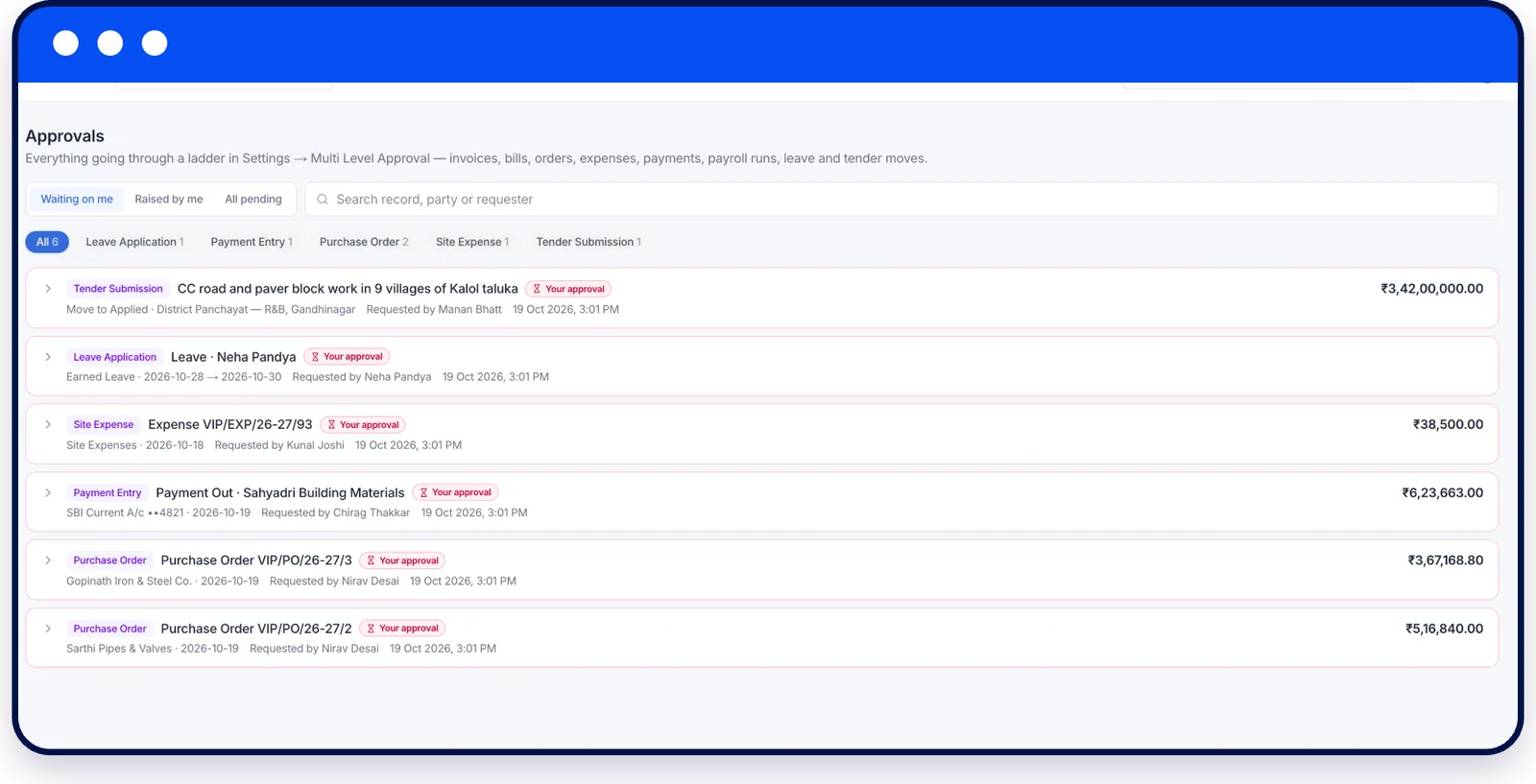Select the All 6 filter chip
1536x784 pixels.
(x=47, y=242)
